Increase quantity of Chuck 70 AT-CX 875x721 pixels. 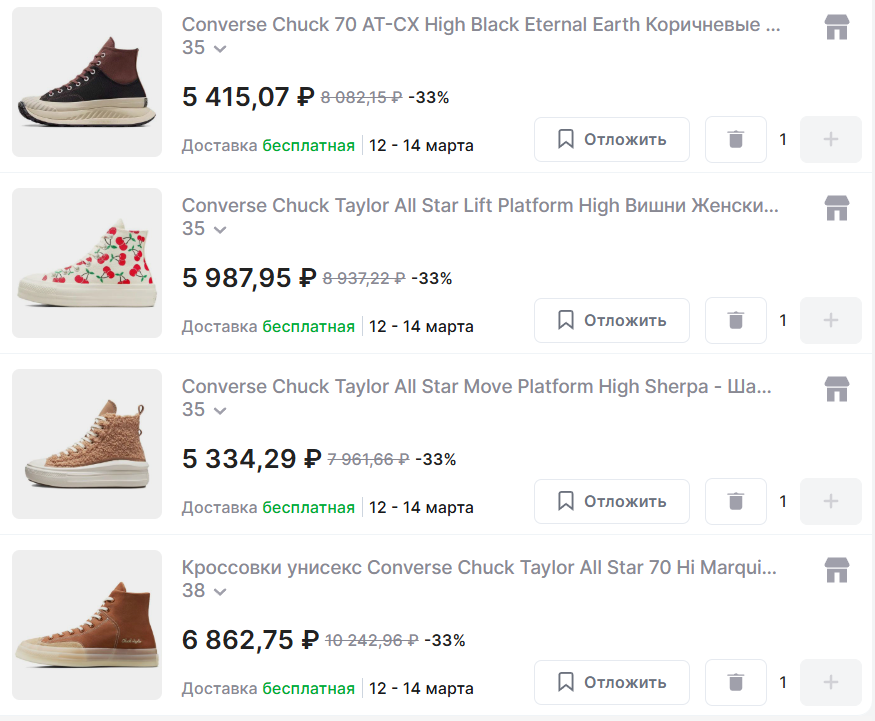[830, 140]
